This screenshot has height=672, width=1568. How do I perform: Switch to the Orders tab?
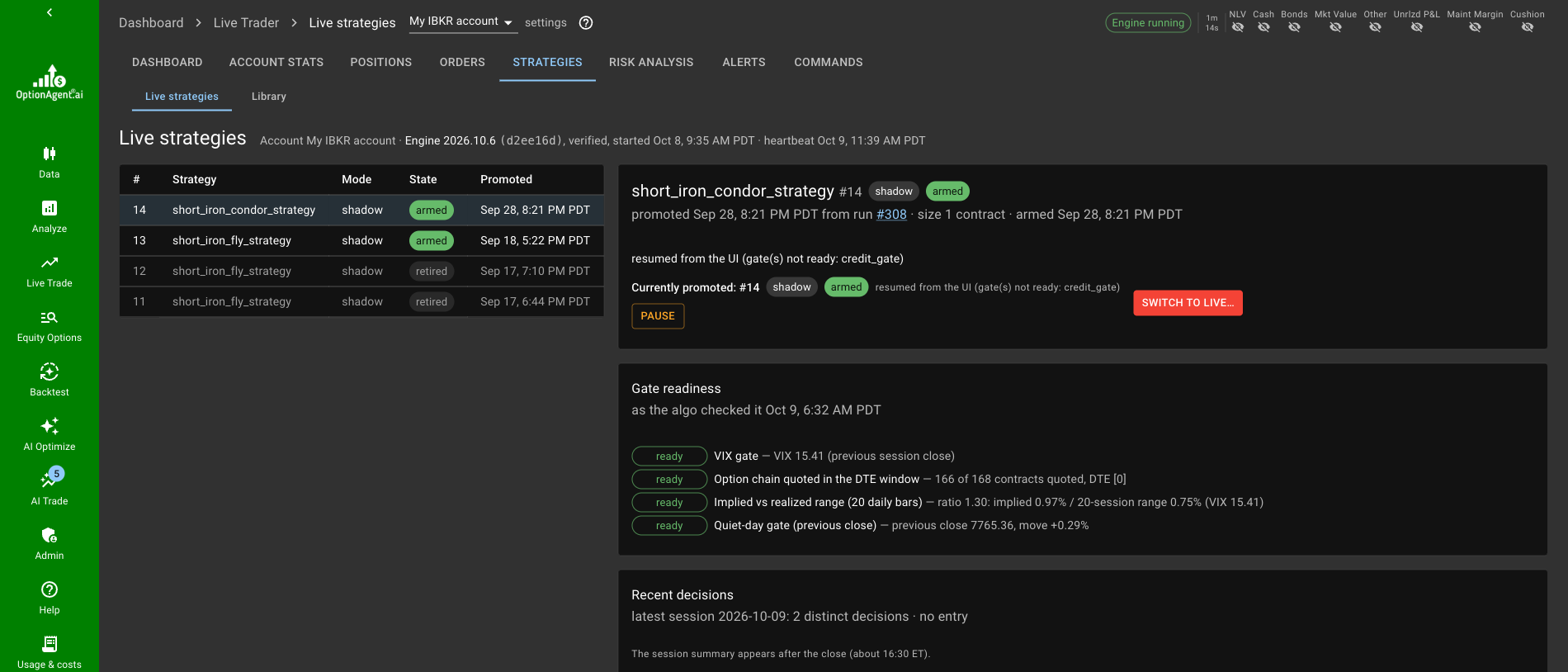pyautogui.click(x=462, y=62)
